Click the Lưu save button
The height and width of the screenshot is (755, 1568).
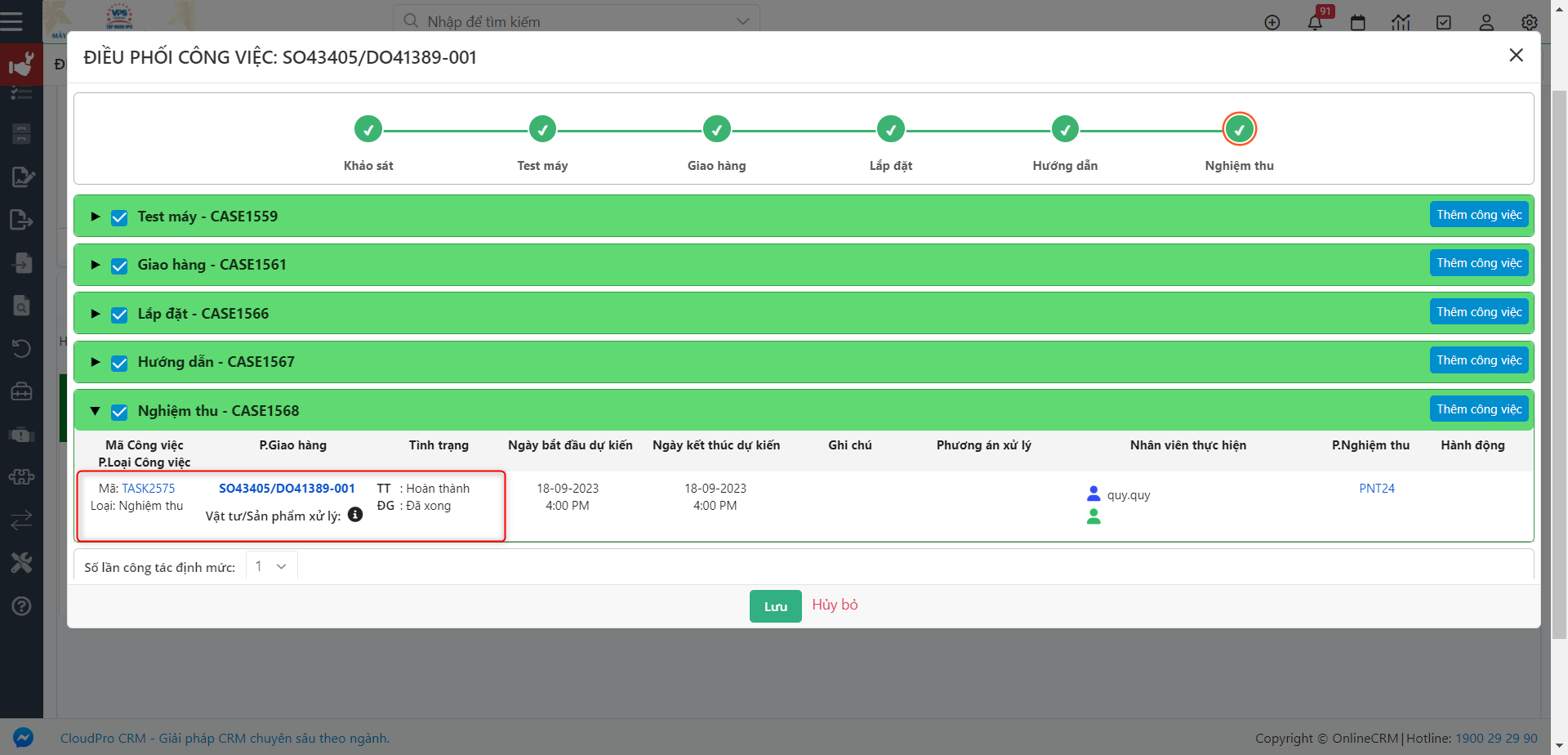[776, 606]
